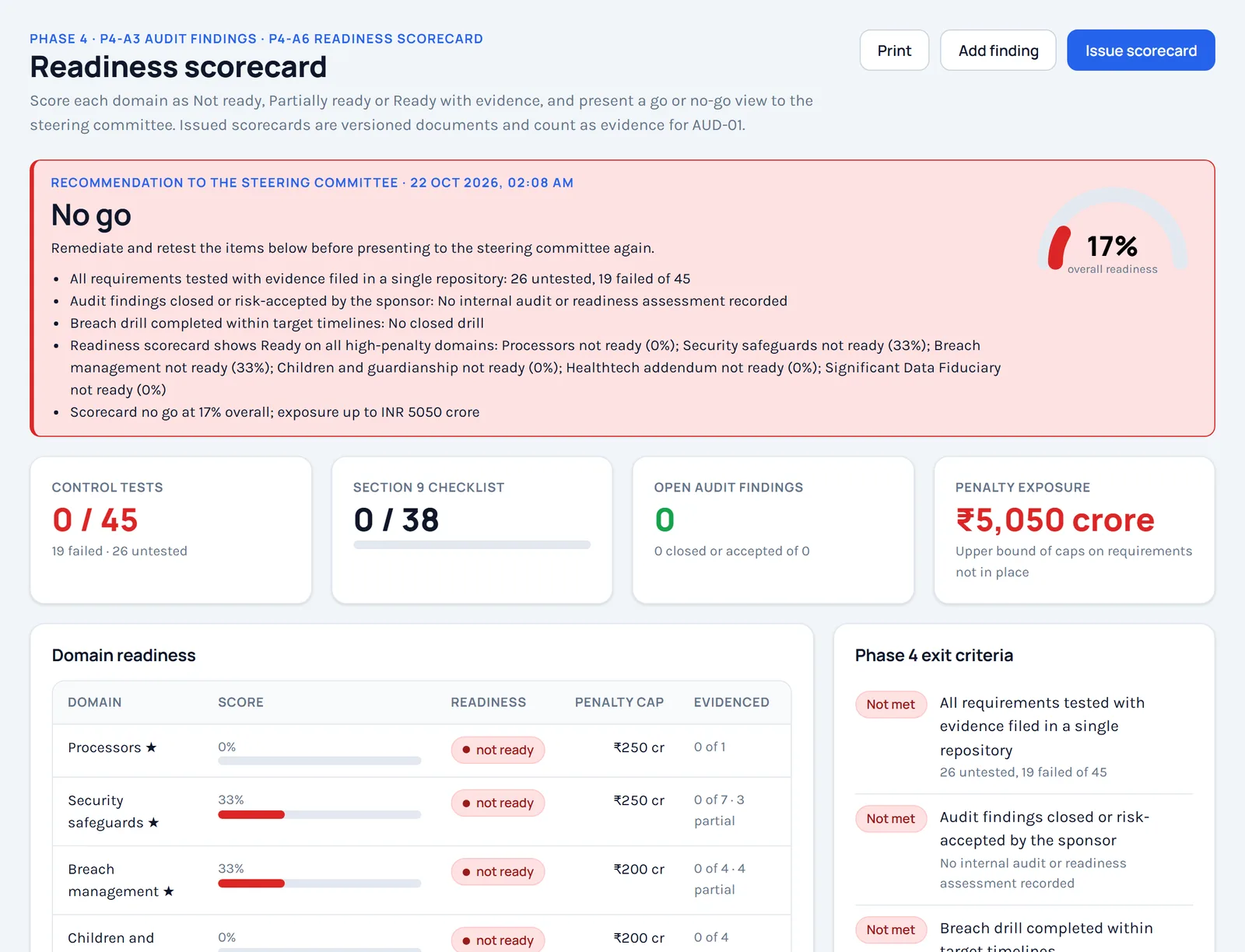This screenshot has height=952, width=1245.
Task: Click Not met badge for Breach drill completed
Action: [x=891, y=929]
